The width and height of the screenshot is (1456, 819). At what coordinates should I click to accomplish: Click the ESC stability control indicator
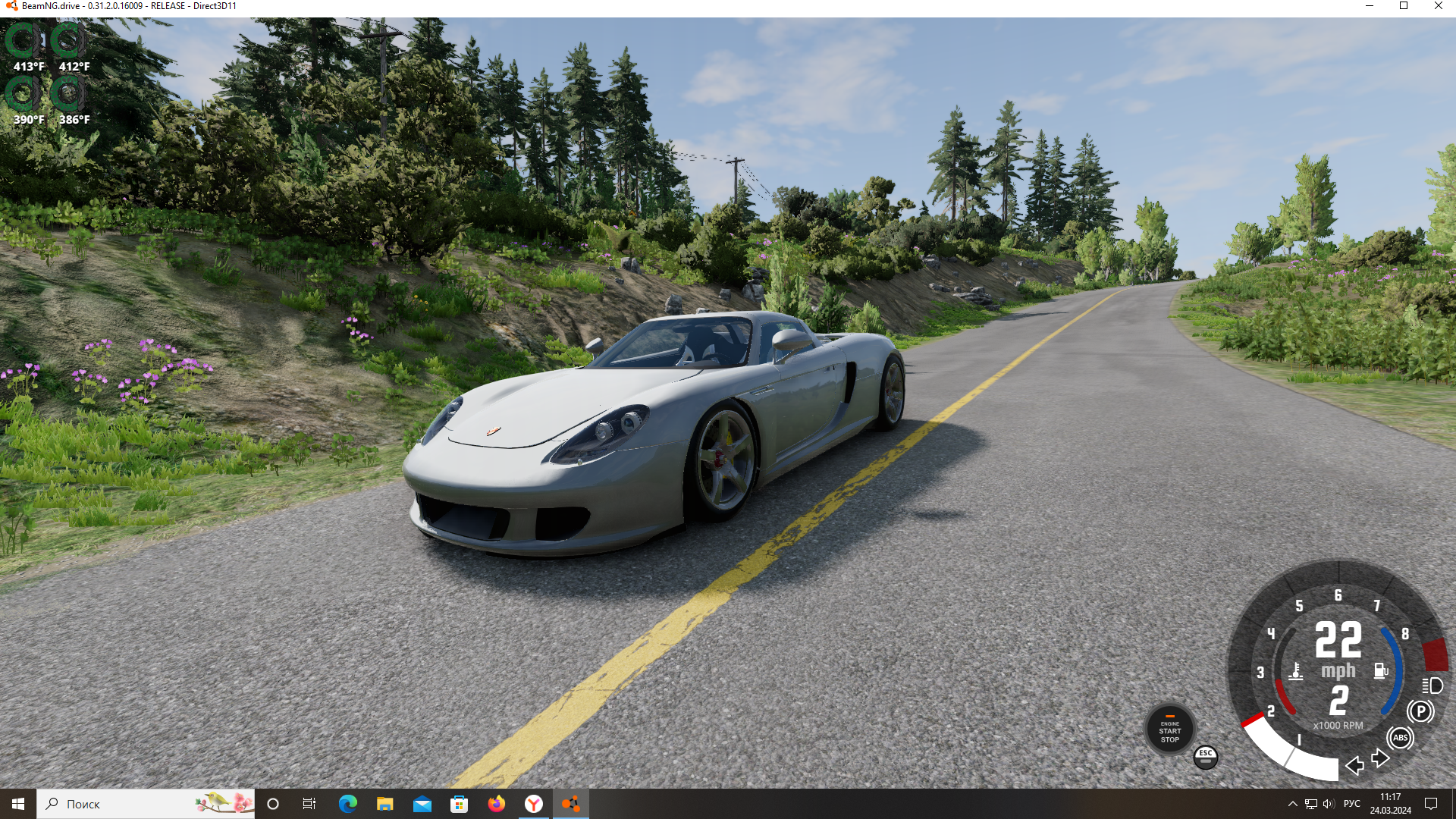[x=1205, y=756]
